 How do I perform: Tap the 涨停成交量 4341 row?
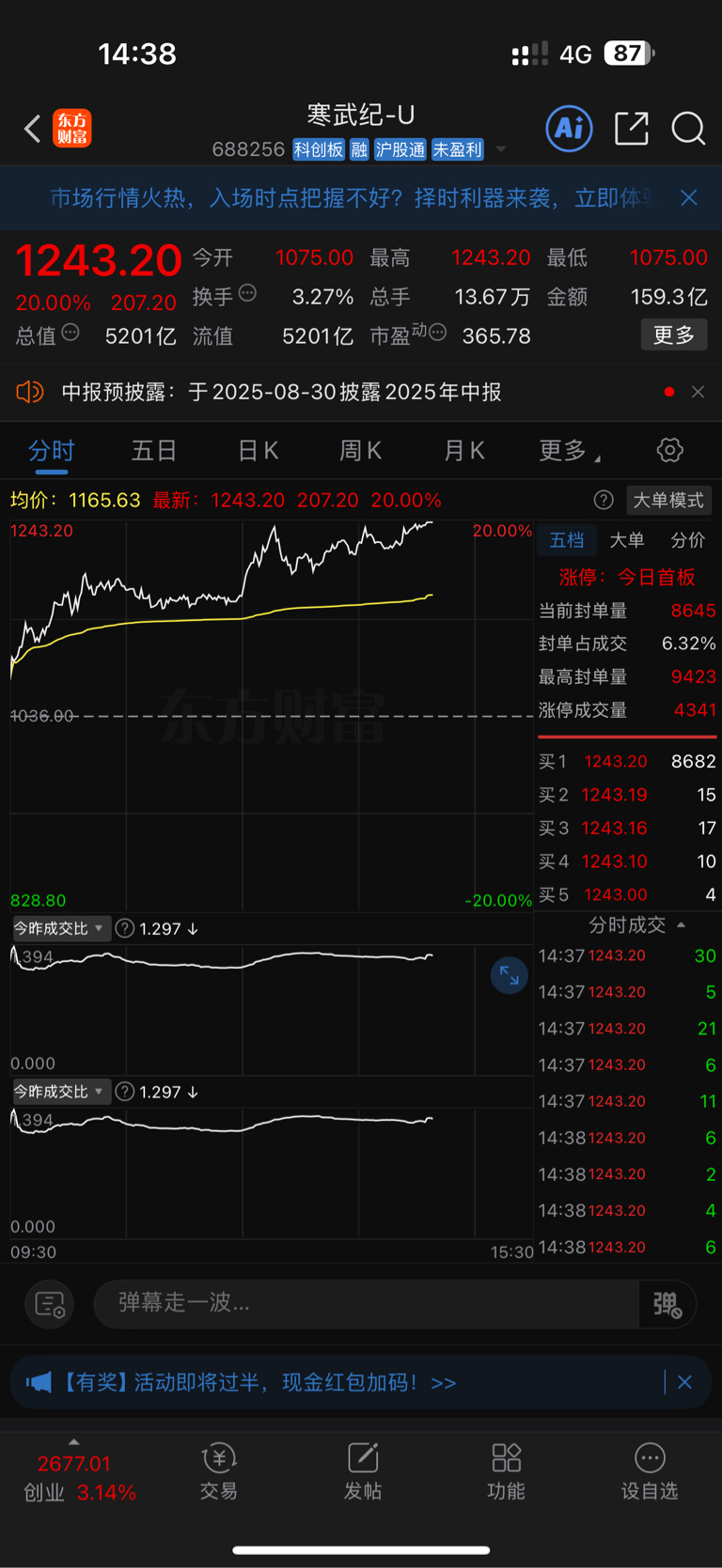pos(627,710)
